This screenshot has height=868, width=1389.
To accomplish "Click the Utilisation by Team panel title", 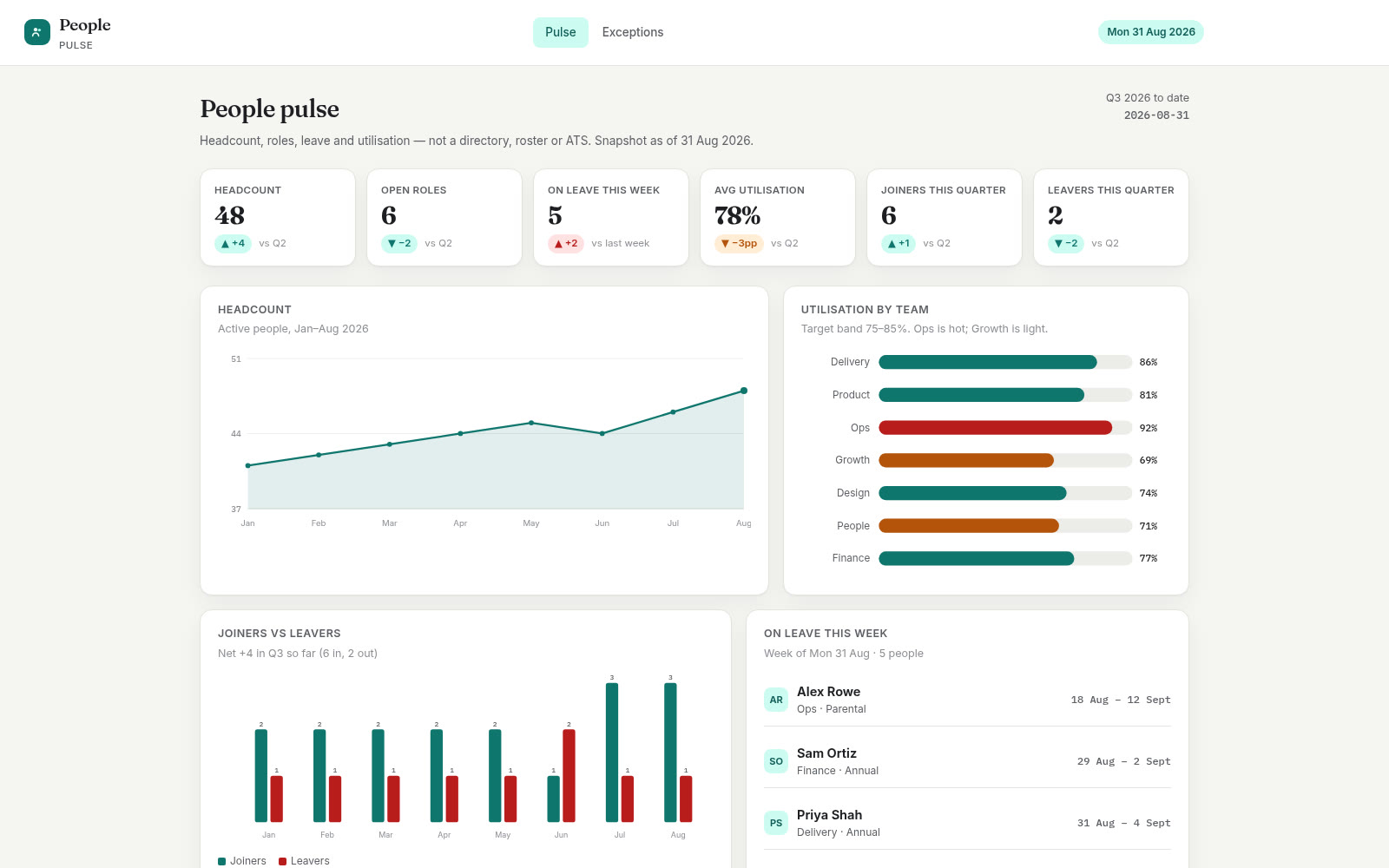I will click(x=865, y=310).
